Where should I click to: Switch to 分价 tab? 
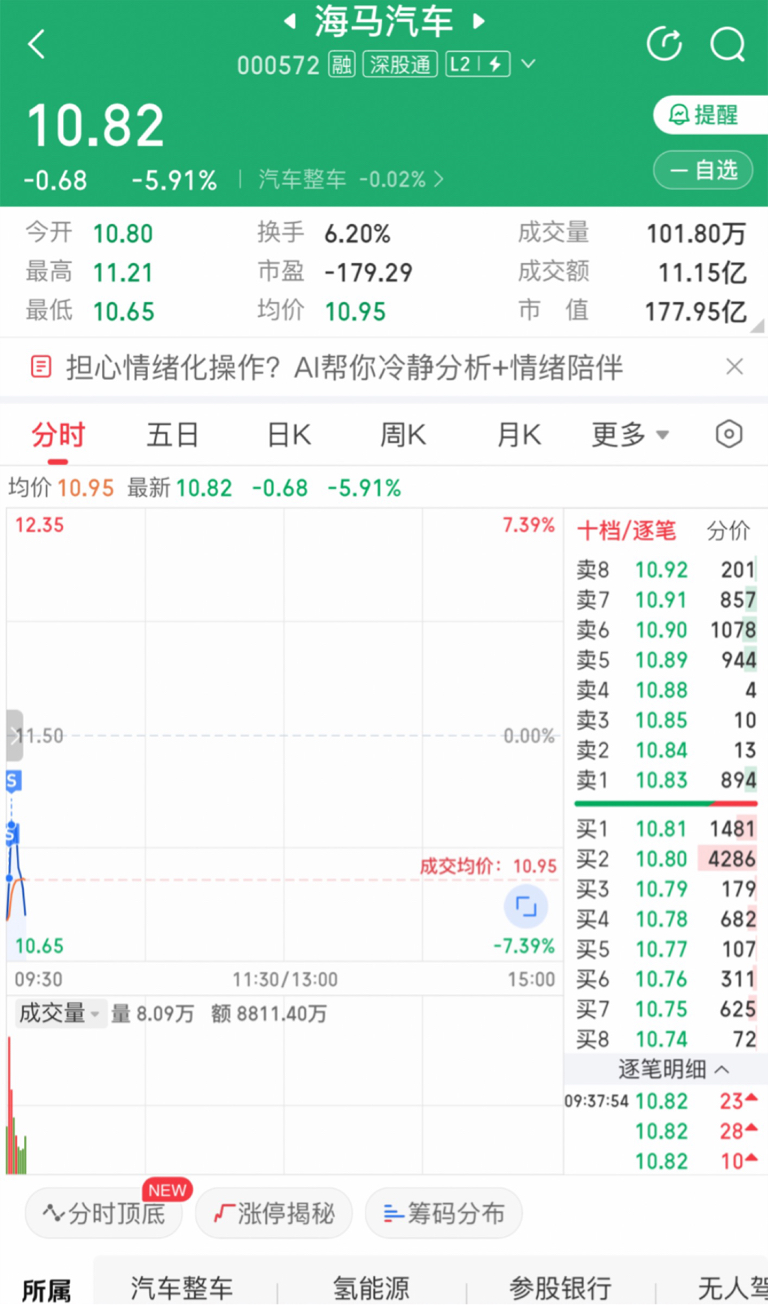728,530
